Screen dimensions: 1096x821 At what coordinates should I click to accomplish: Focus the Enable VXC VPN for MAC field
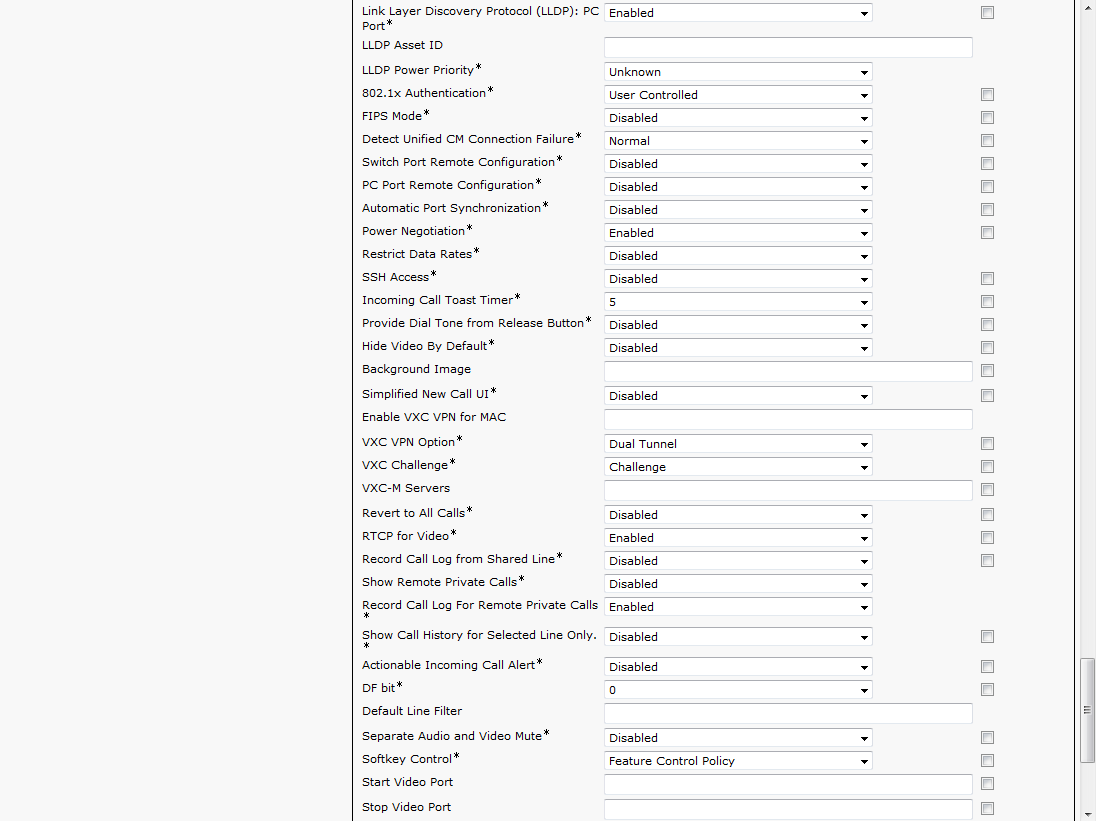tap(788, 419)
